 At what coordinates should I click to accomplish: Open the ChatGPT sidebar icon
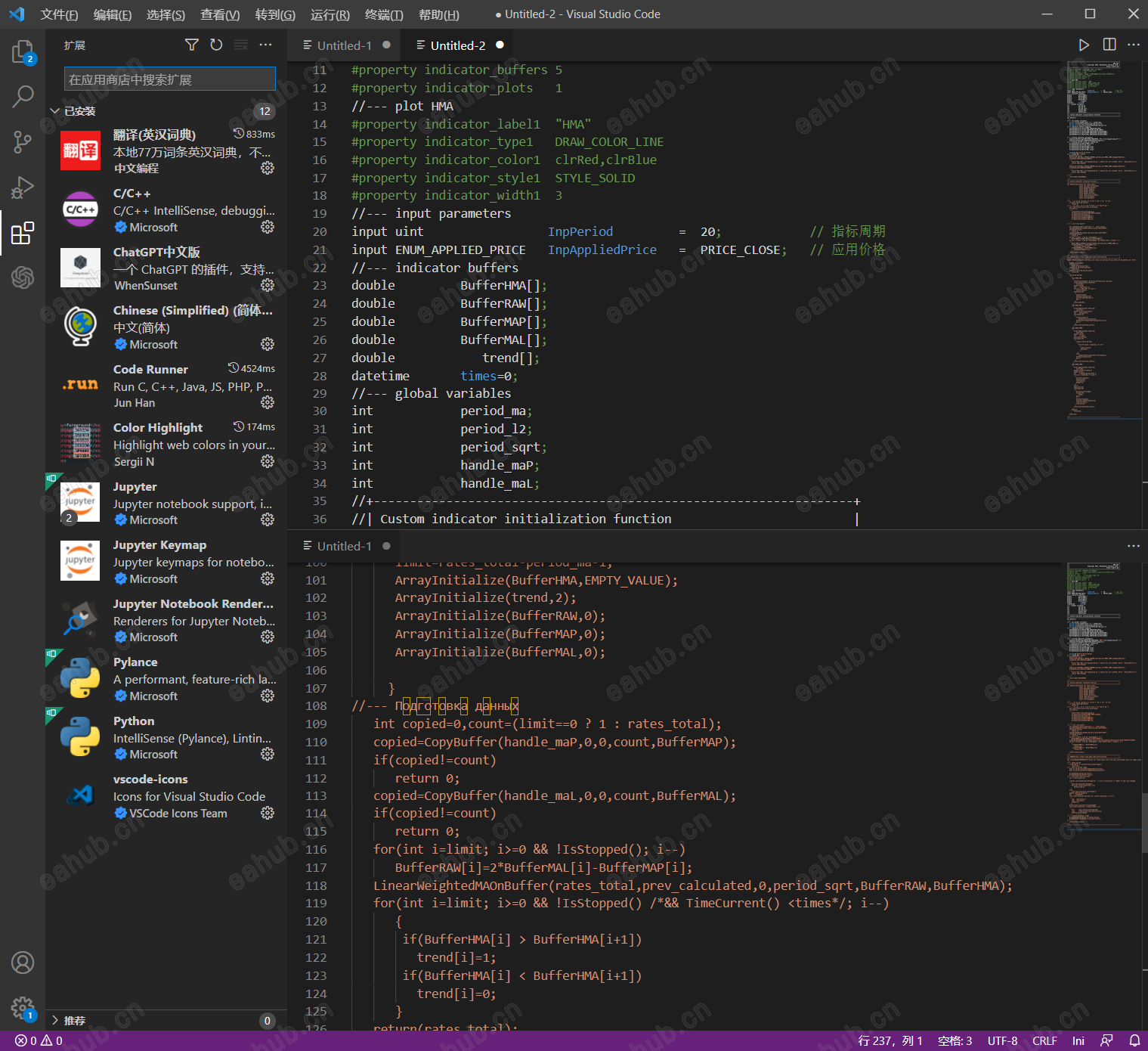pos(23,277)
